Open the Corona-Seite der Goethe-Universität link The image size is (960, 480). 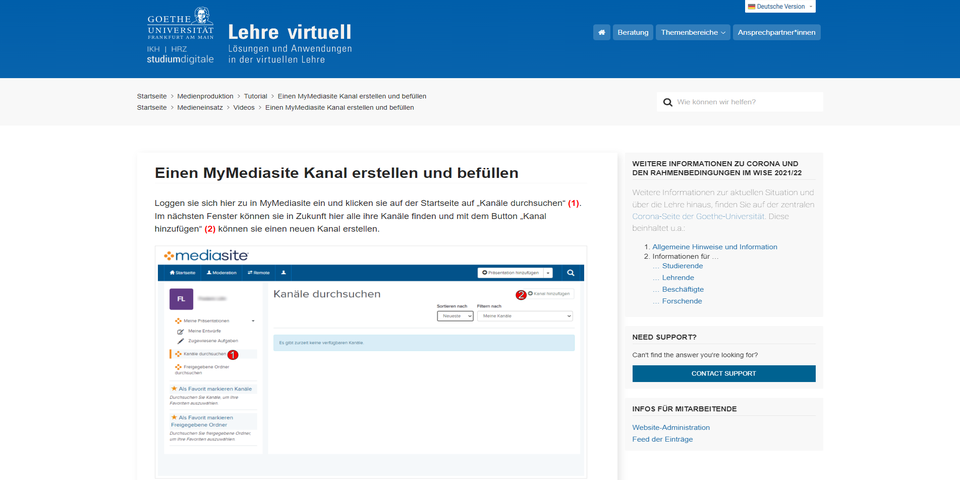(699, 216)
